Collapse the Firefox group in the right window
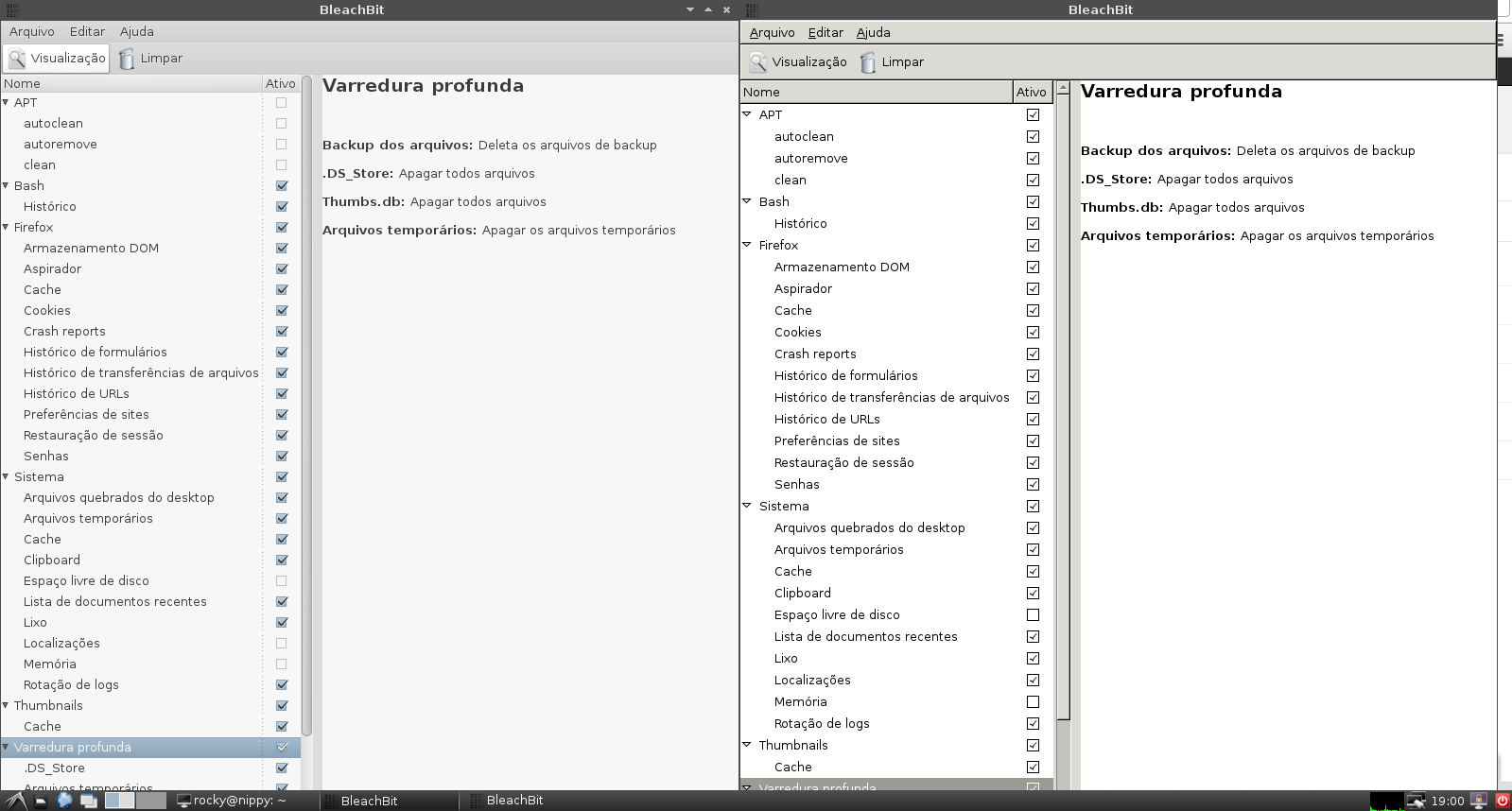1512x811 pixels. pyautogui.click(x=747, y=245)
